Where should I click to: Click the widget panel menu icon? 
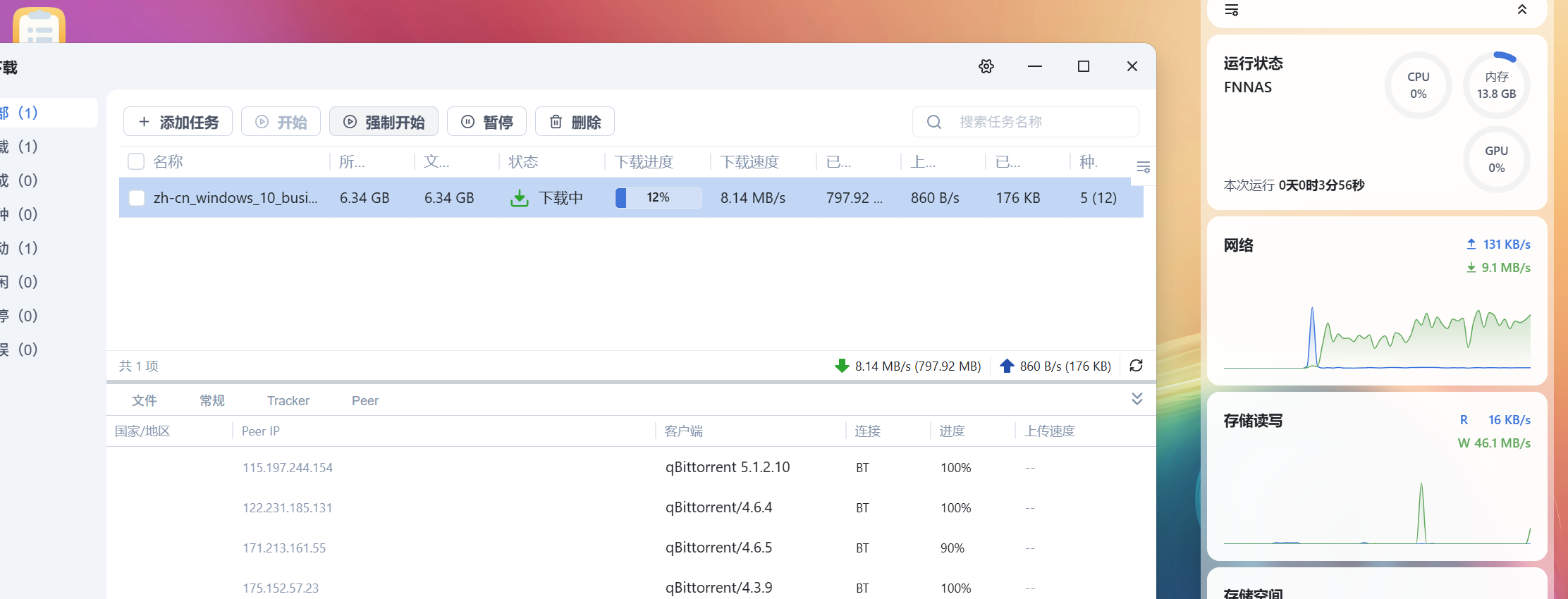[1232, 10]
